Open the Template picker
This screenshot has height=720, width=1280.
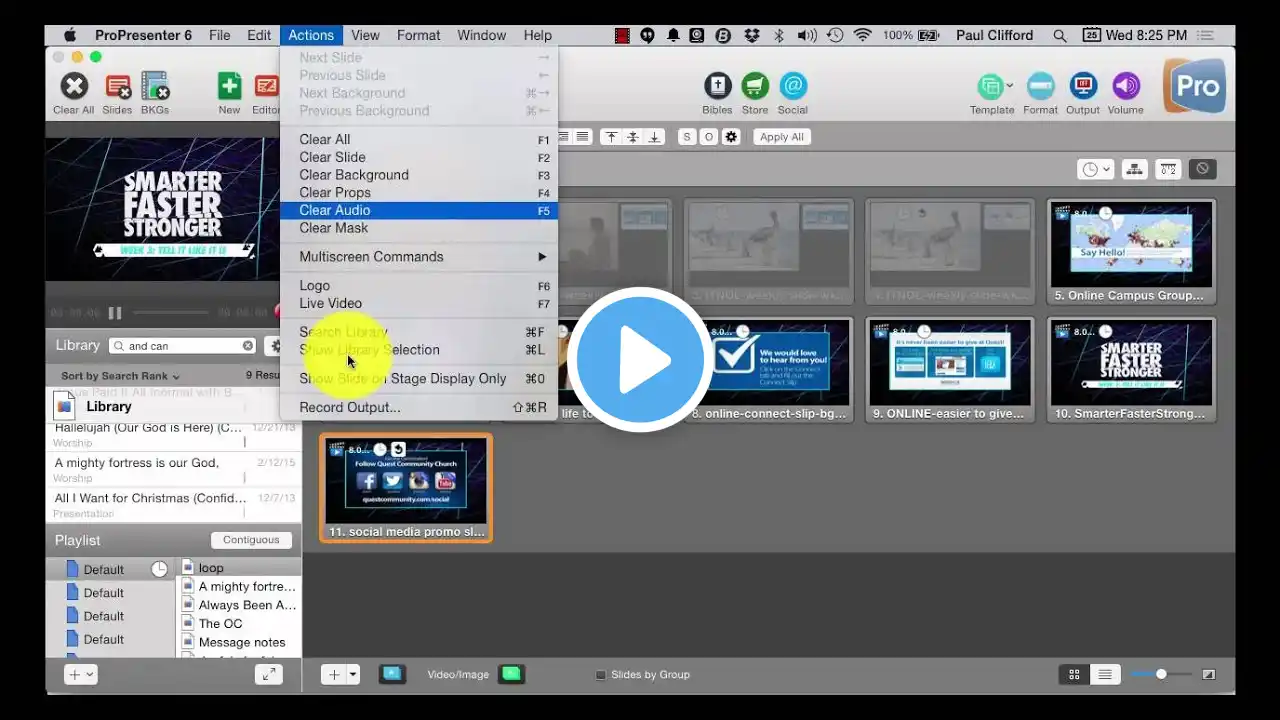pos(991,86)
